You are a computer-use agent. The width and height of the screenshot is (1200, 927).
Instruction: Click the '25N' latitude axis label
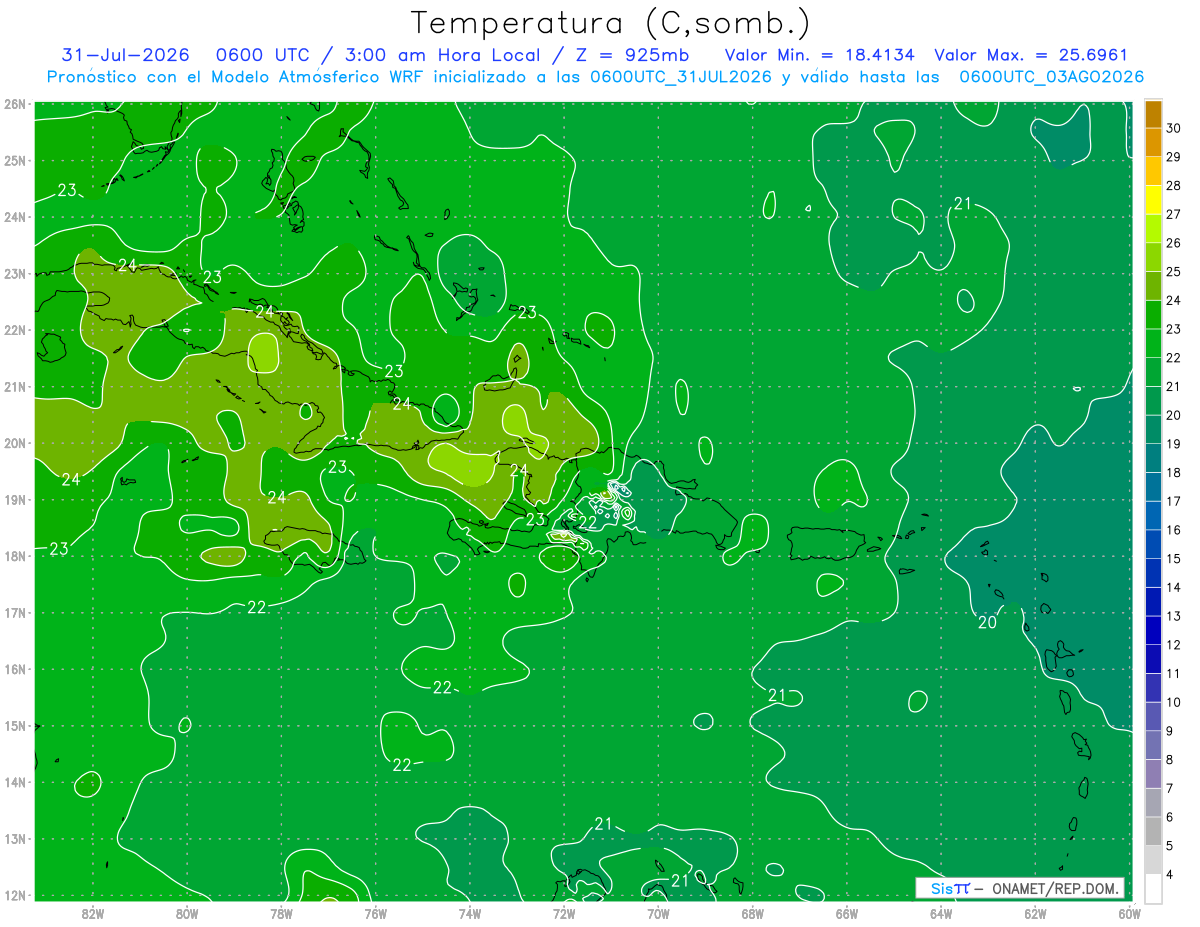pos(15,160)
